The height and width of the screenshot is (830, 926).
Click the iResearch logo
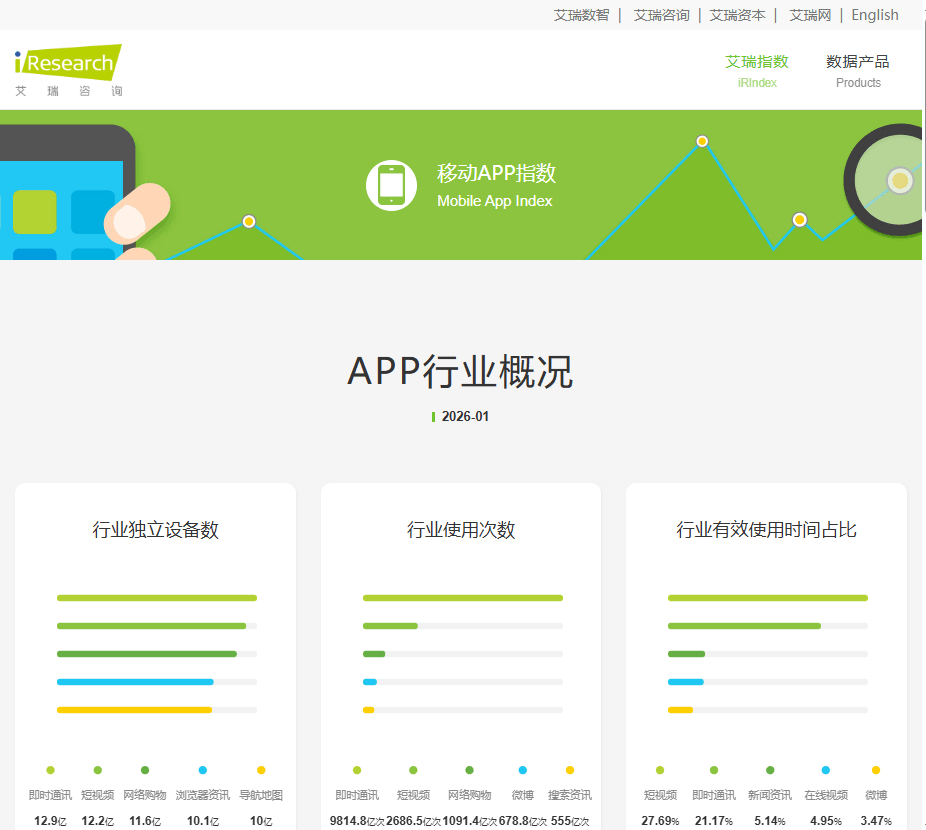[64, 63]
